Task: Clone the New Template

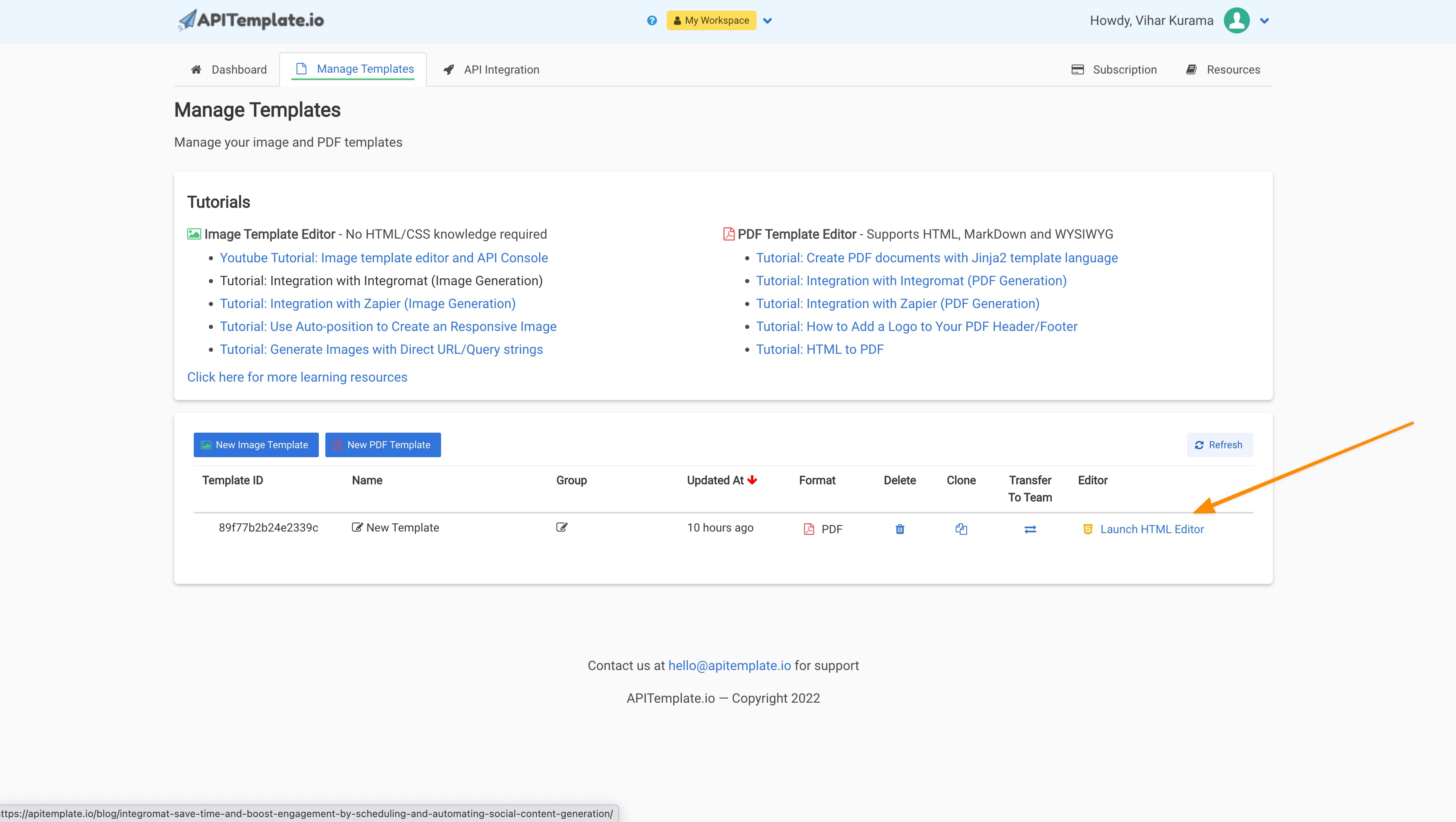Action: click(961, 529)
